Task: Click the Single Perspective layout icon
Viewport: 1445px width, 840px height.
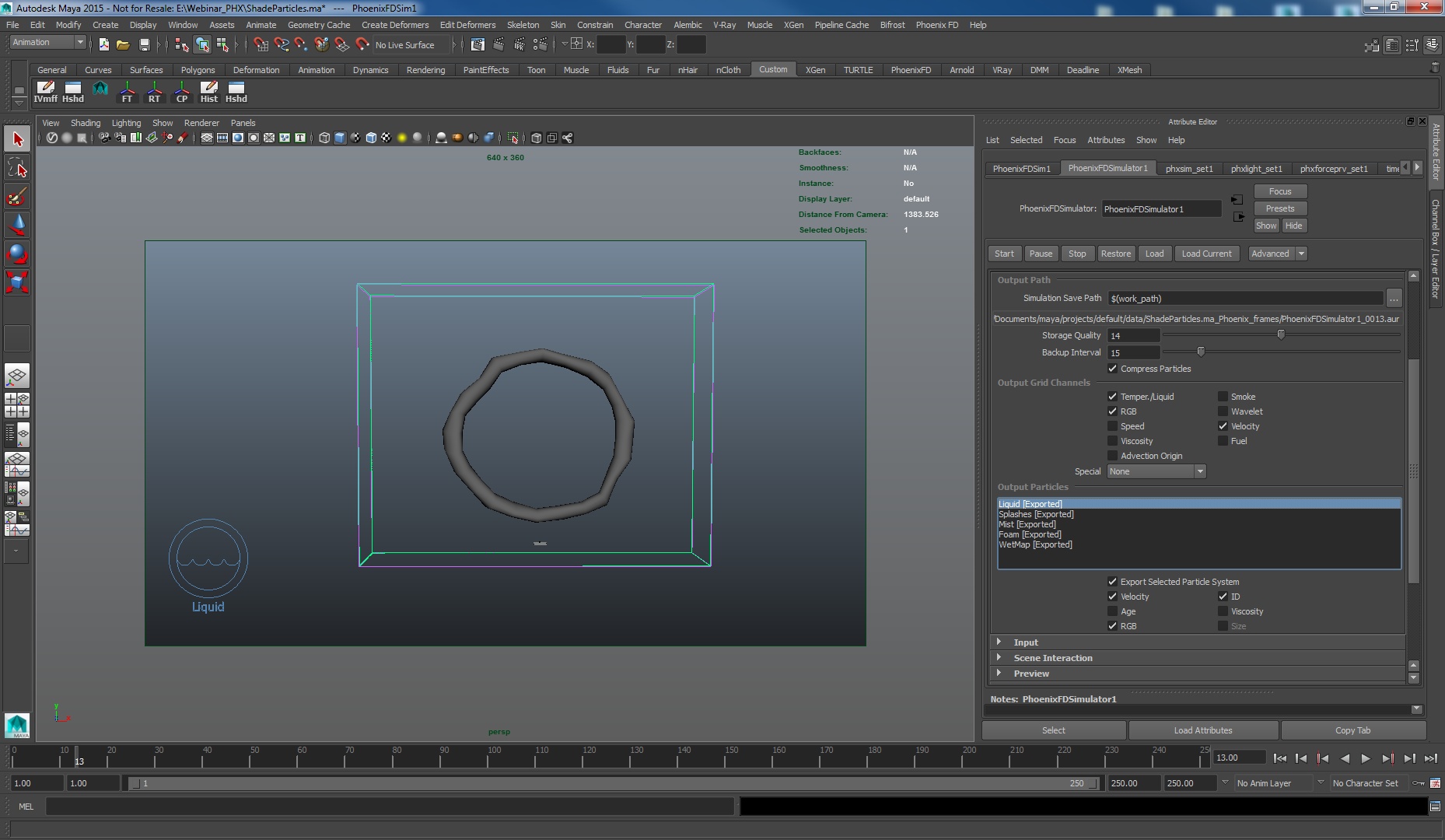Action: click(17, 377)
